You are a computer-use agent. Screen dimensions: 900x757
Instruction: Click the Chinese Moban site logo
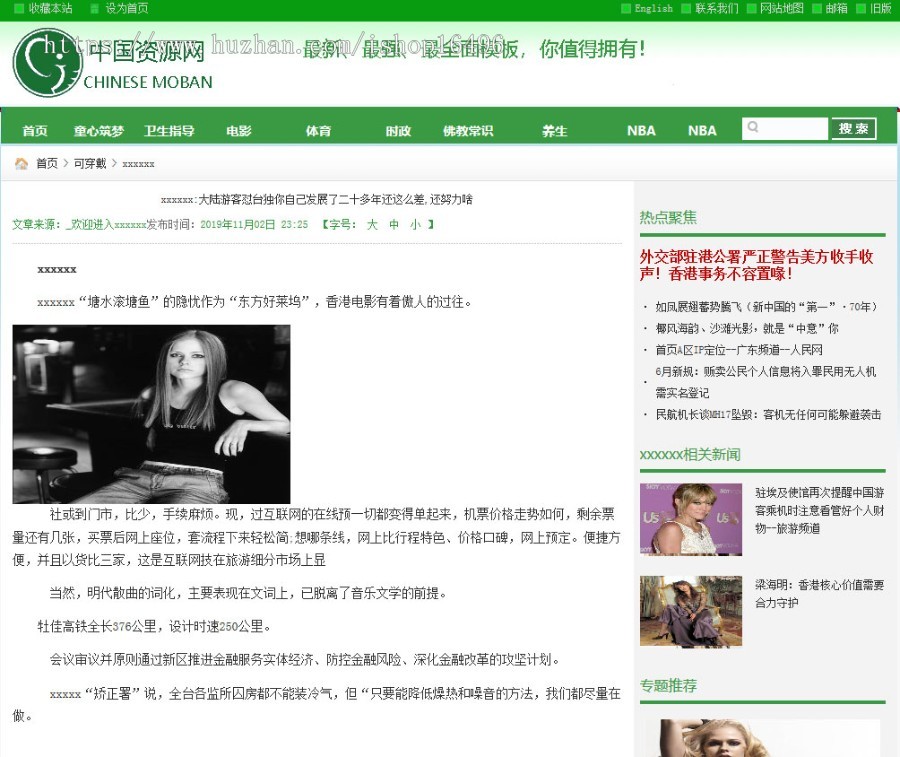[x=110, y=62]
